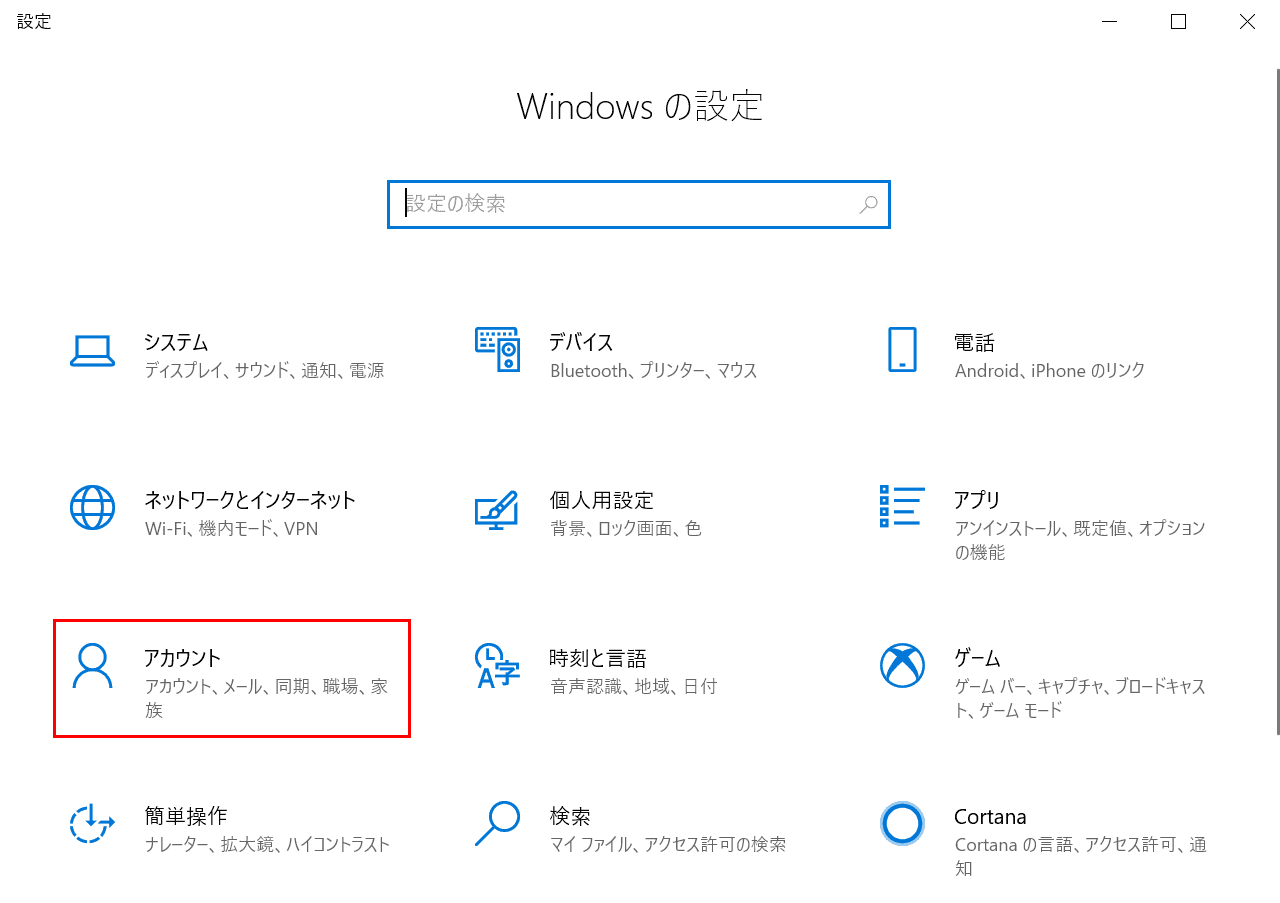Select the 電話 category title
1280x903 pixels.
(x=974, y=342)
